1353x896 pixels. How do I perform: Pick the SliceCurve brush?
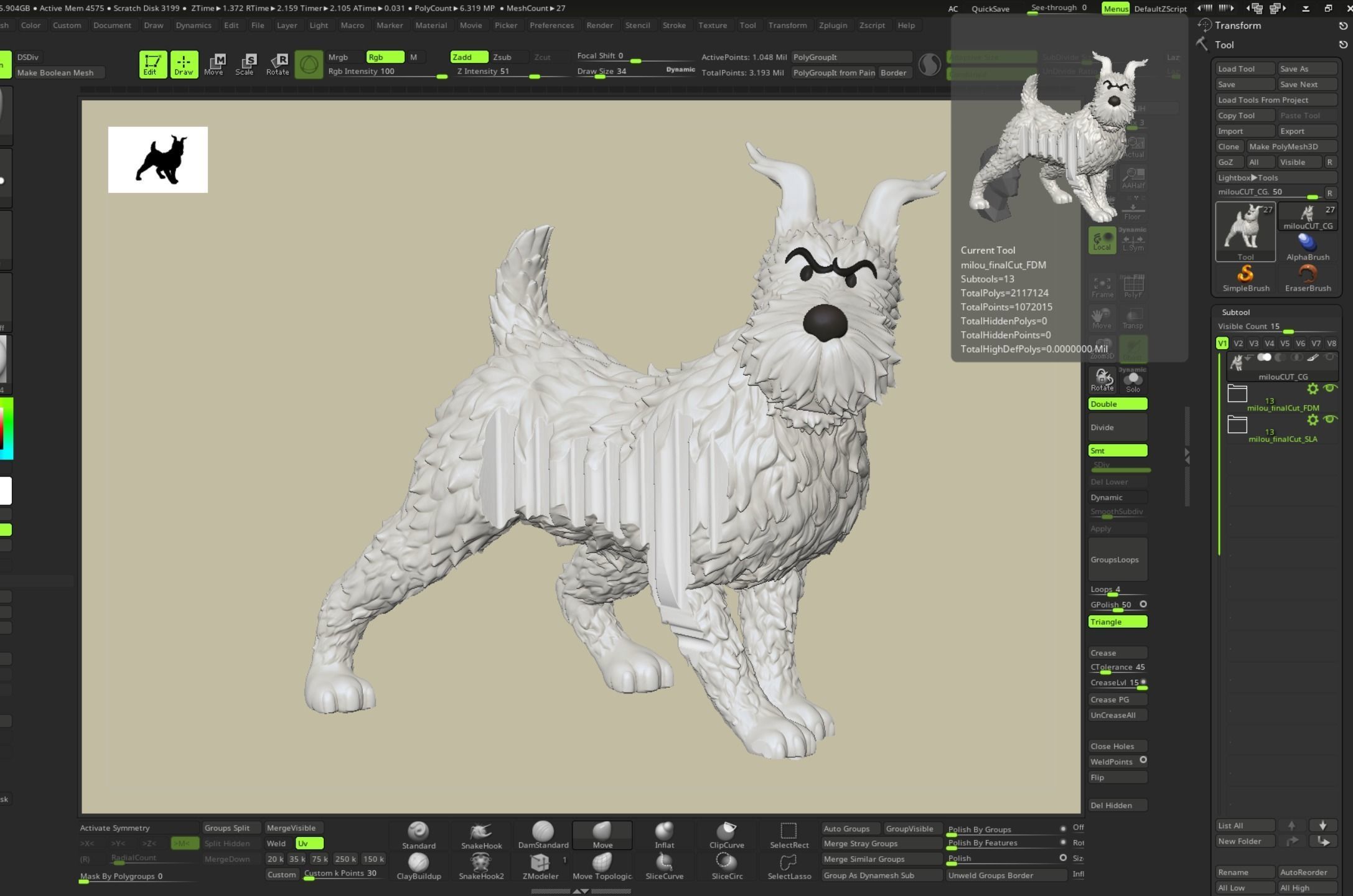point(664,866)
